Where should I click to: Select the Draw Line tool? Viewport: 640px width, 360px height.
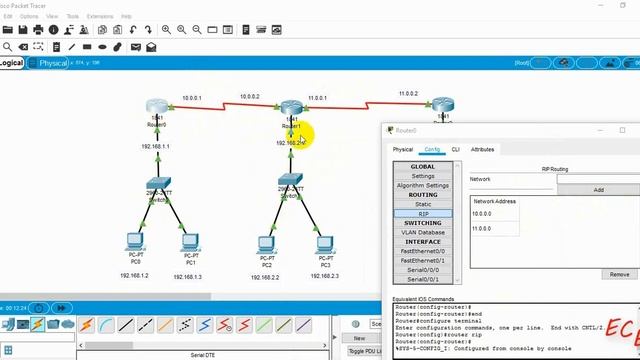pos(72,47)
